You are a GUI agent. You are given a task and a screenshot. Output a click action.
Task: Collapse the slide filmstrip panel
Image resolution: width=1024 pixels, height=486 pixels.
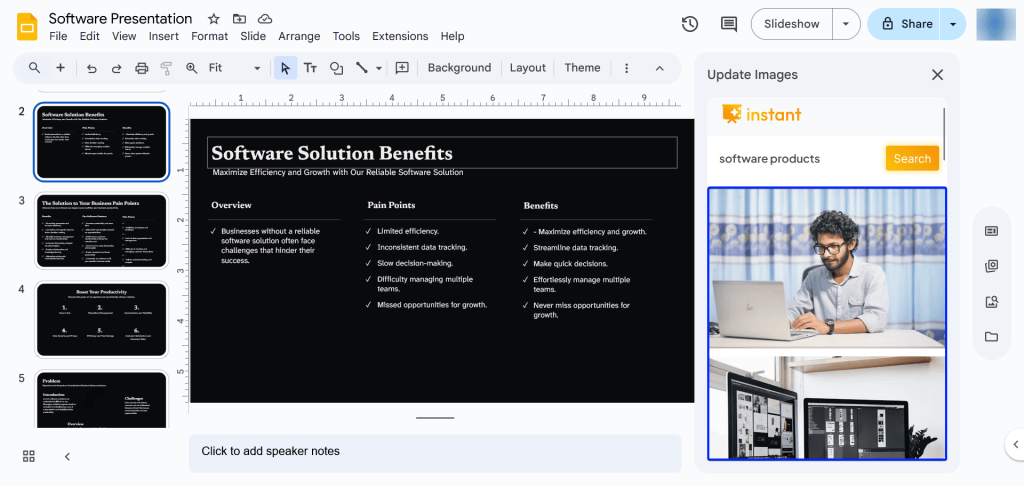pos(67,456)
